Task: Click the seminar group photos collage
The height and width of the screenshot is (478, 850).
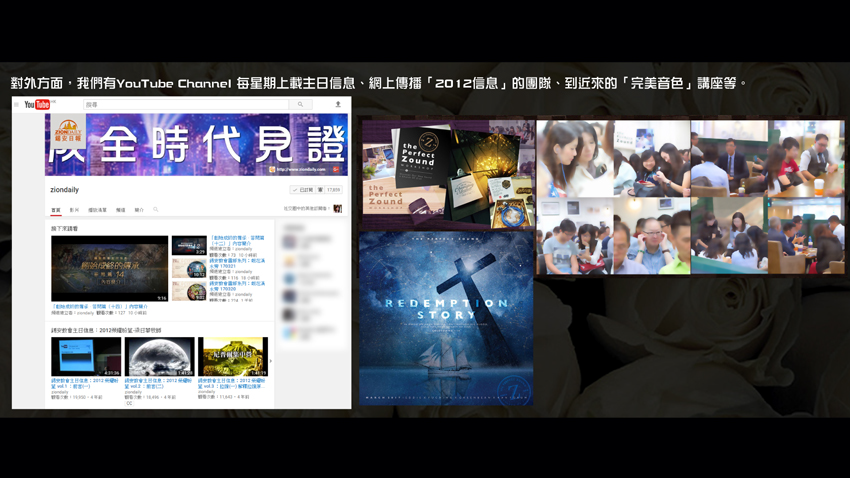Action: [690, 197]
